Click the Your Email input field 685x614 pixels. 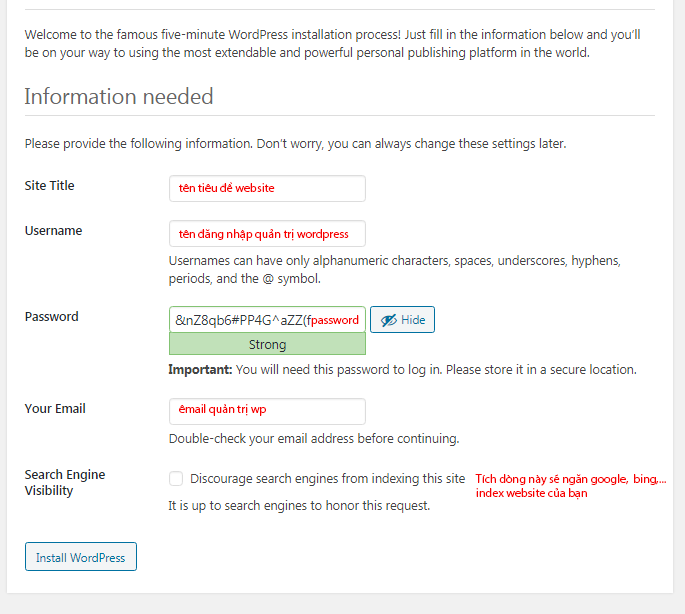pos(267,411)
